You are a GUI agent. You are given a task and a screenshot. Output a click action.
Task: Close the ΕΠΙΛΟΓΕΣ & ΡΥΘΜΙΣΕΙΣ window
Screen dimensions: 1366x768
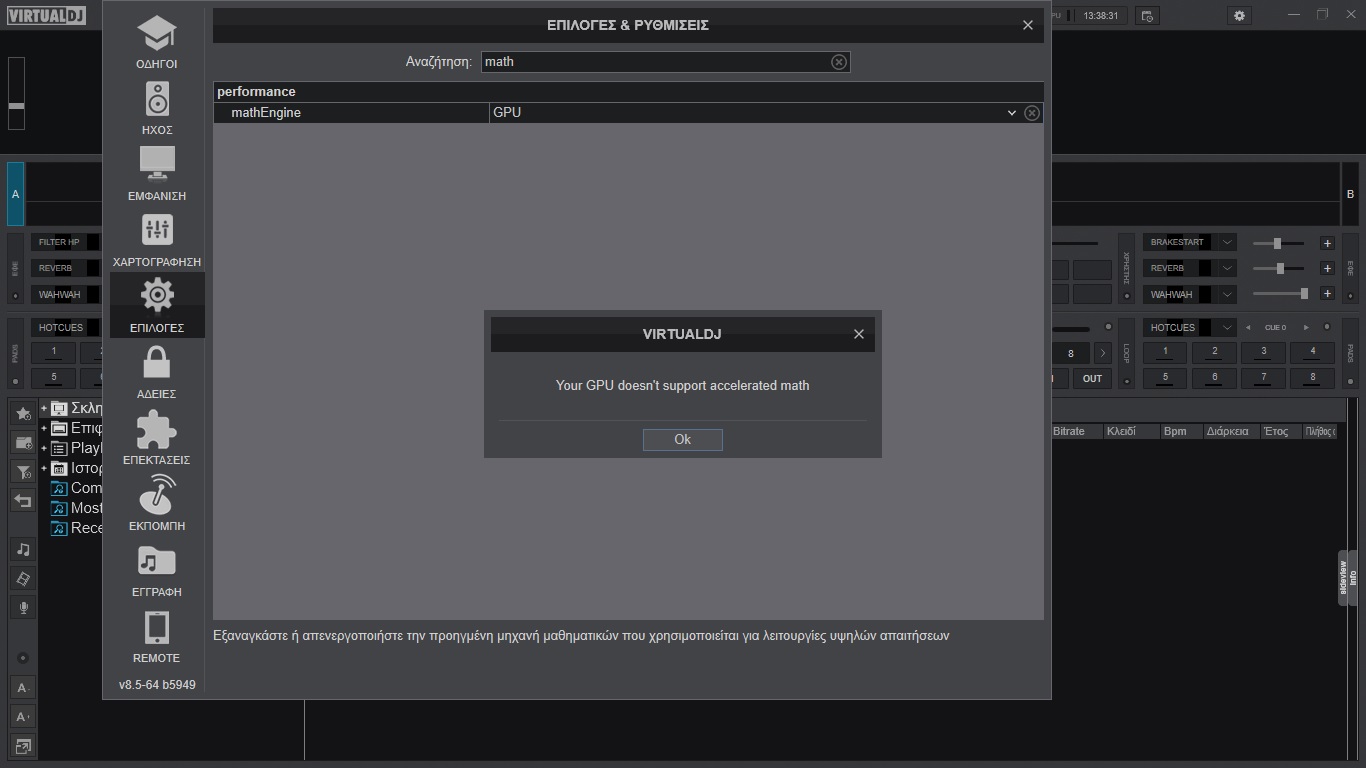[1028, 25]
